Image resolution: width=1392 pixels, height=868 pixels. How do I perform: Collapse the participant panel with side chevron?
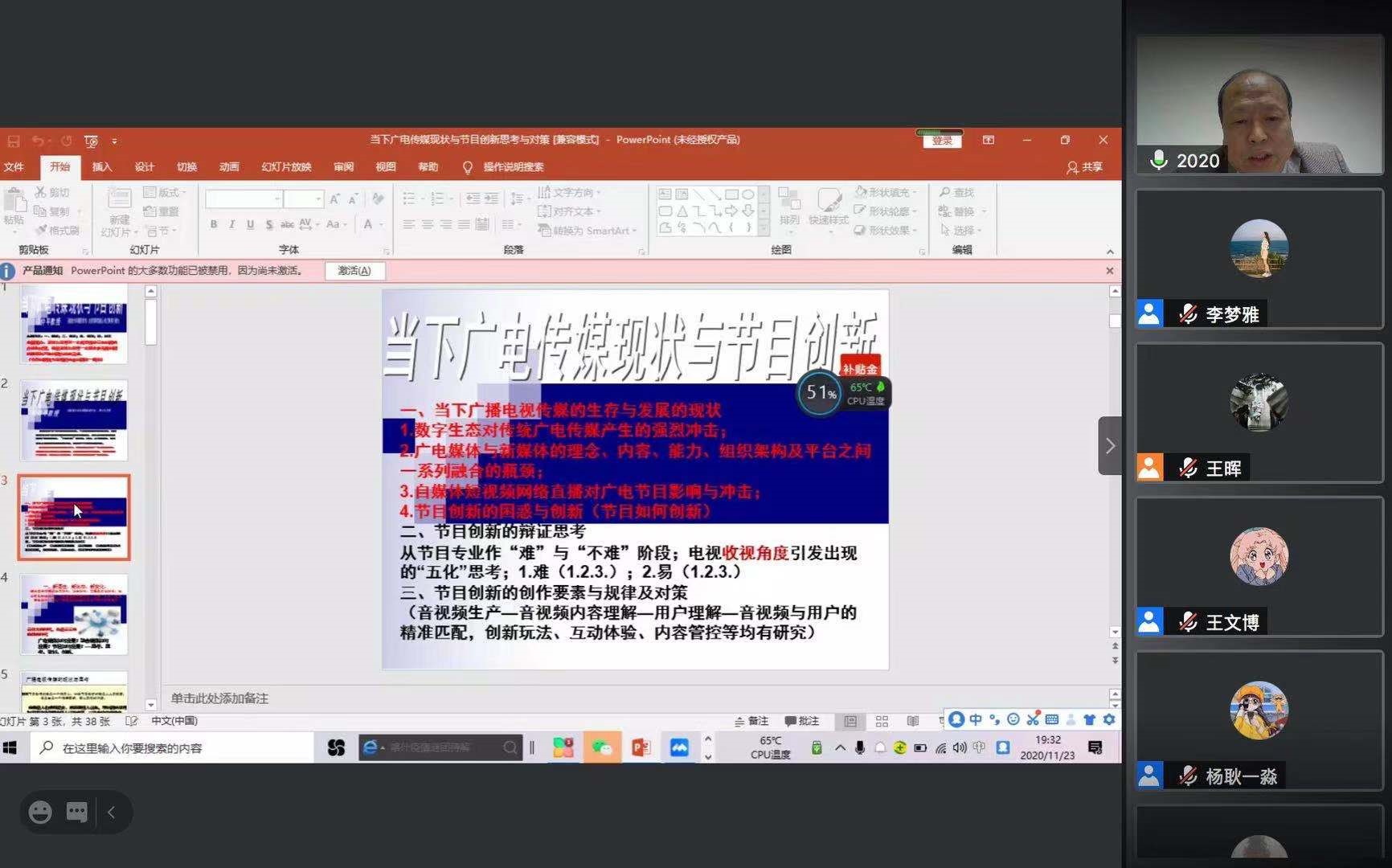(1110, 445)
